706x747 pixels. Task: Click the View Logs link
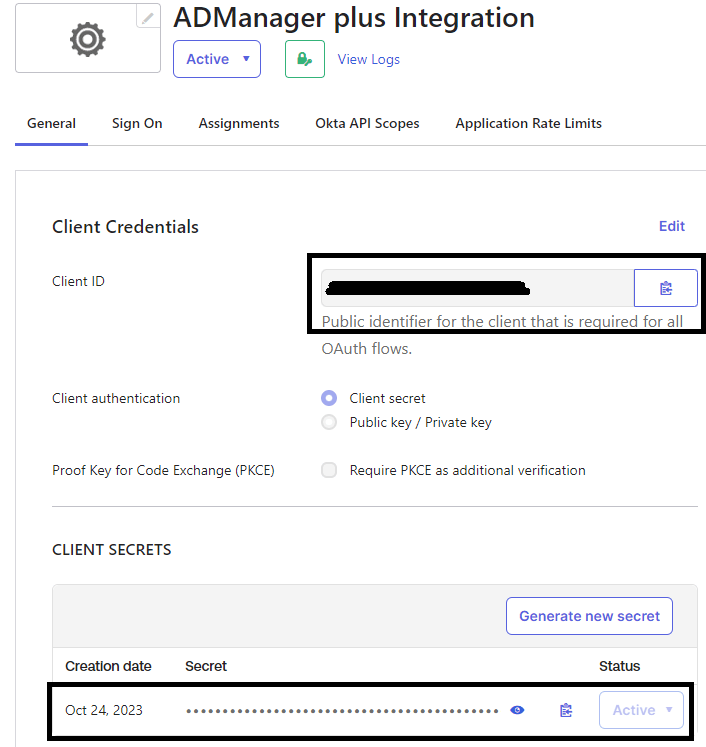click(368, 59)
